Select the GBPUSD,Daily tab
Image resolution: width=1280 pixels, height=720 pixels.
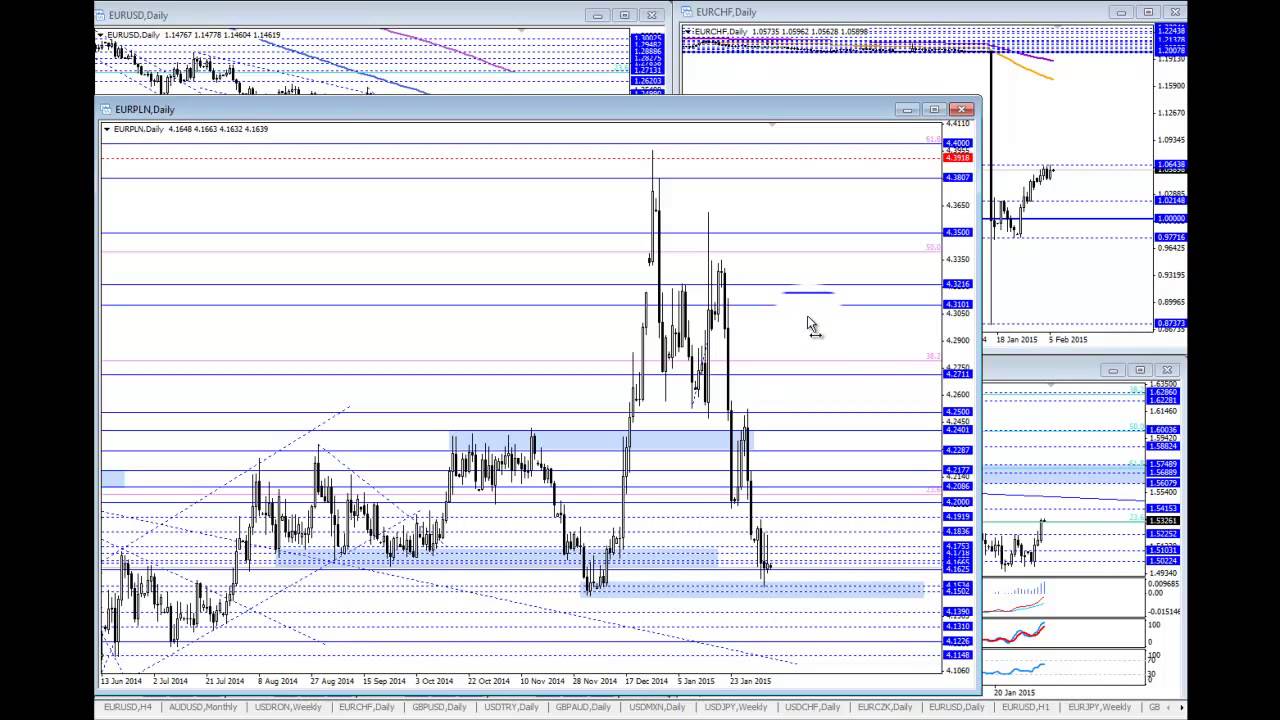point(439,707)
